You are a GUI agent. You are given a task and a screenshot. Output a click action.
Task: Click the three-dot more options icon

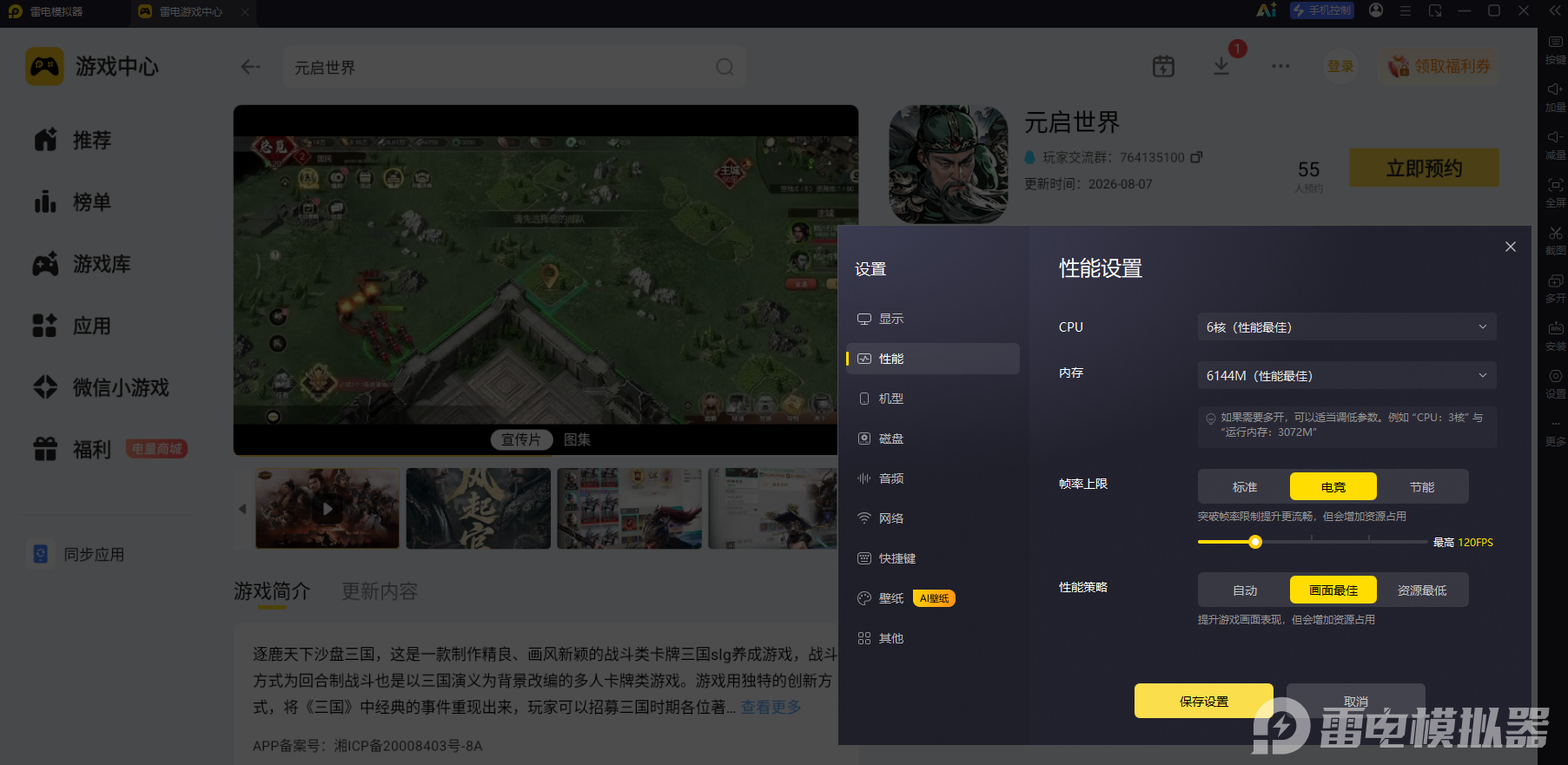coord(1280,66)
